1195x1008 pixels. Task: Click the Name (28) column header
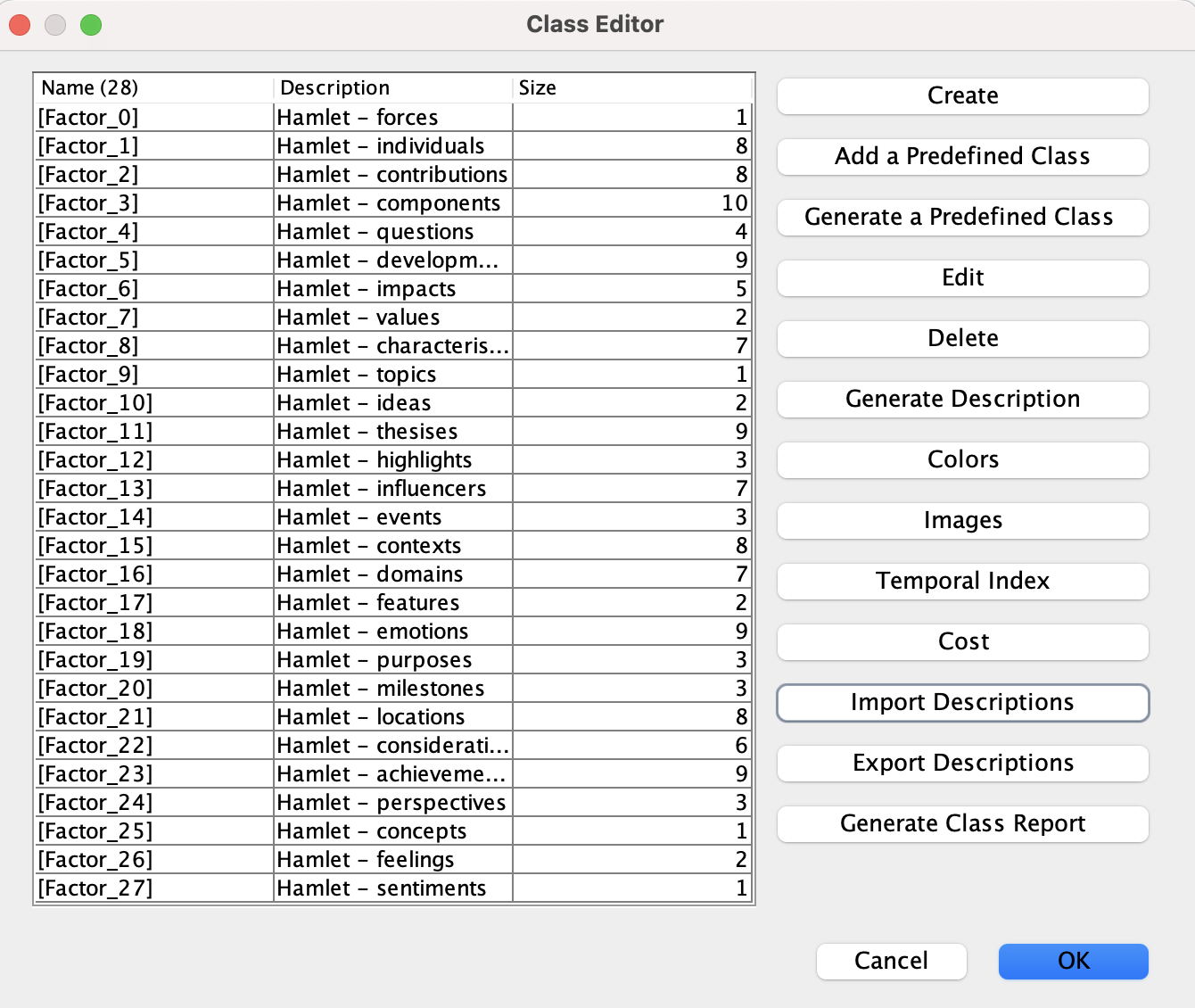click(x=153, y=87)
